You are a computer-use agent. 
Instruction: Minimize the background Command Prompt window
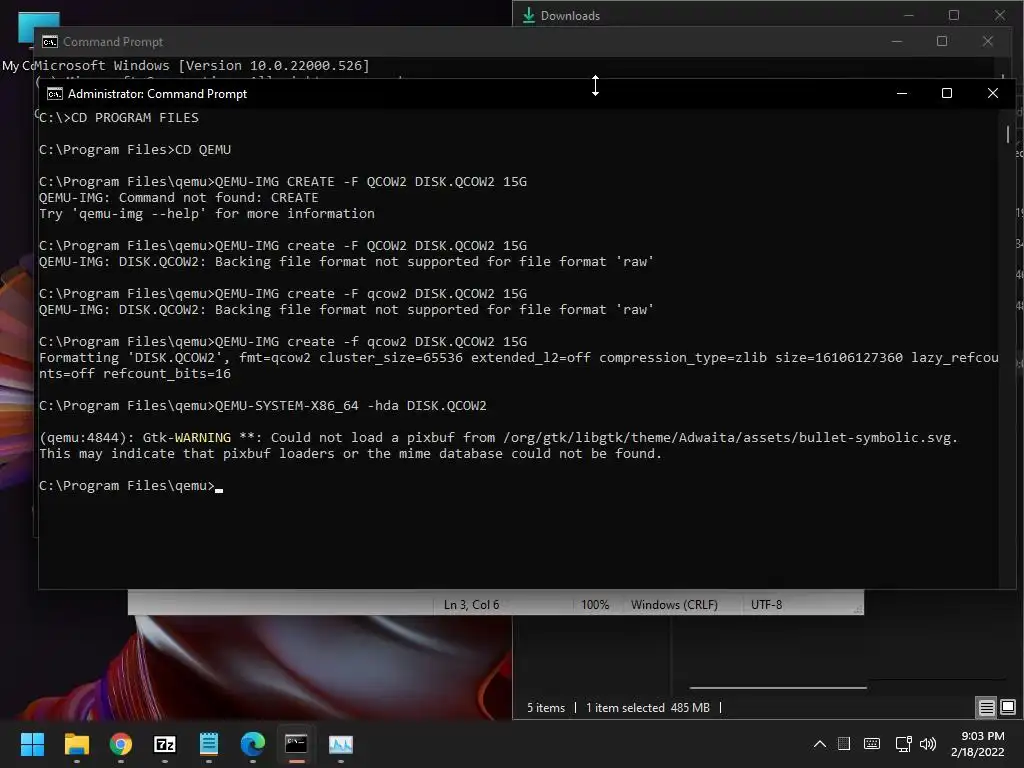click(897, 41)
